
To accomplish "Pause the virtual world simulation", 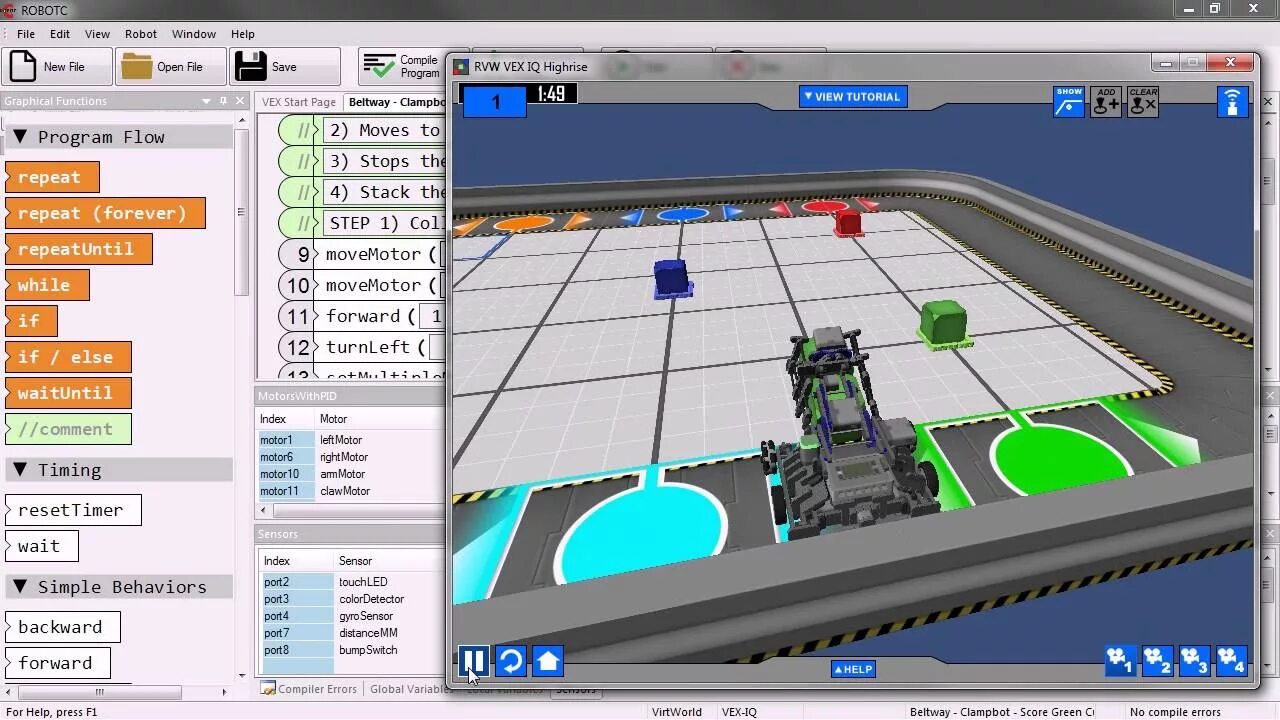I will (x=474, y=661).
